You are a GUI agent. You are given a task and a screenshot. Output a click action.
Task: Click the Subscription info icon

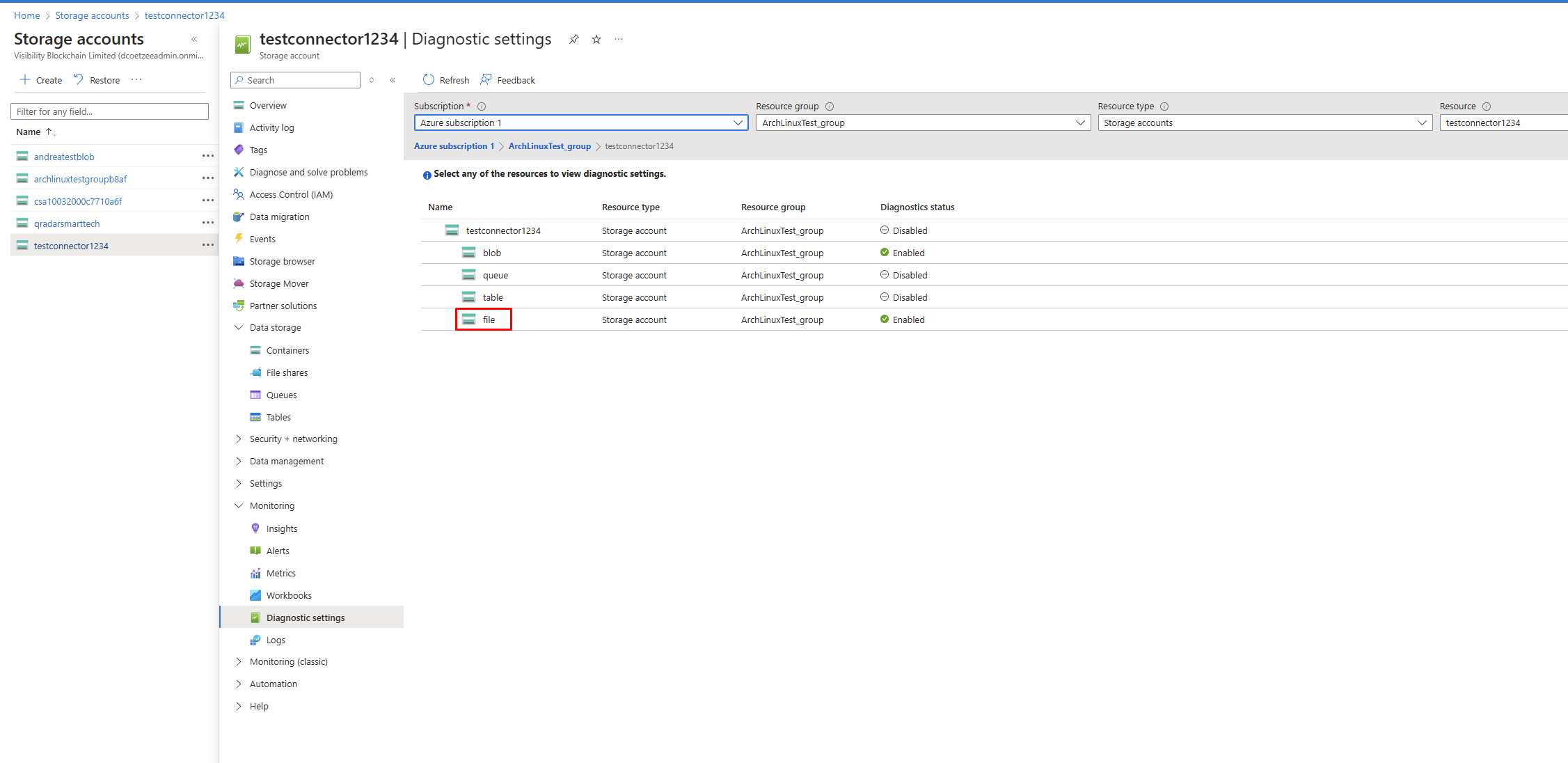click(x=482, y=107)
